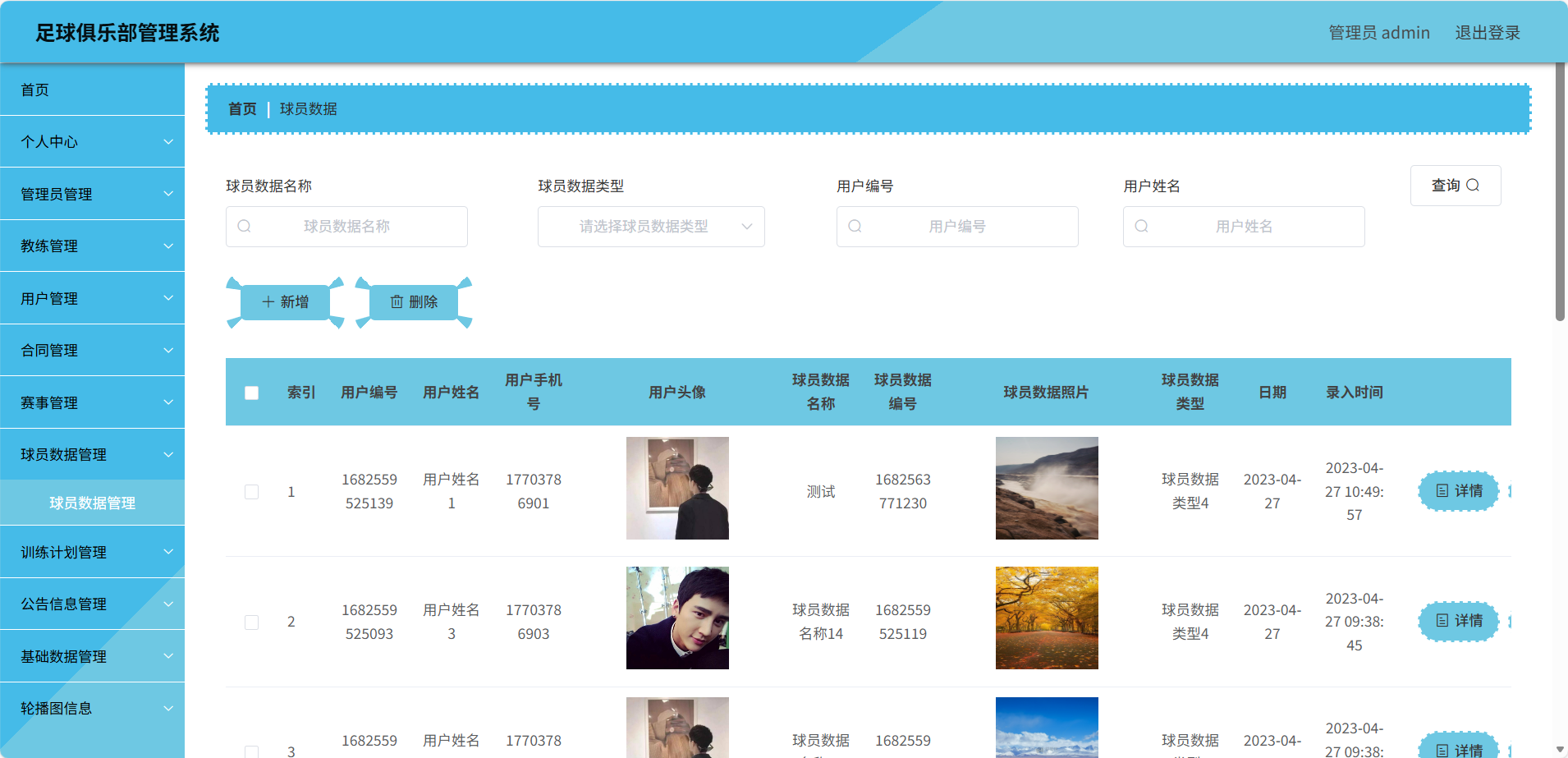Click cell 球员数据名称14 in row 2
1568x758 pixels.
[821, 622]
